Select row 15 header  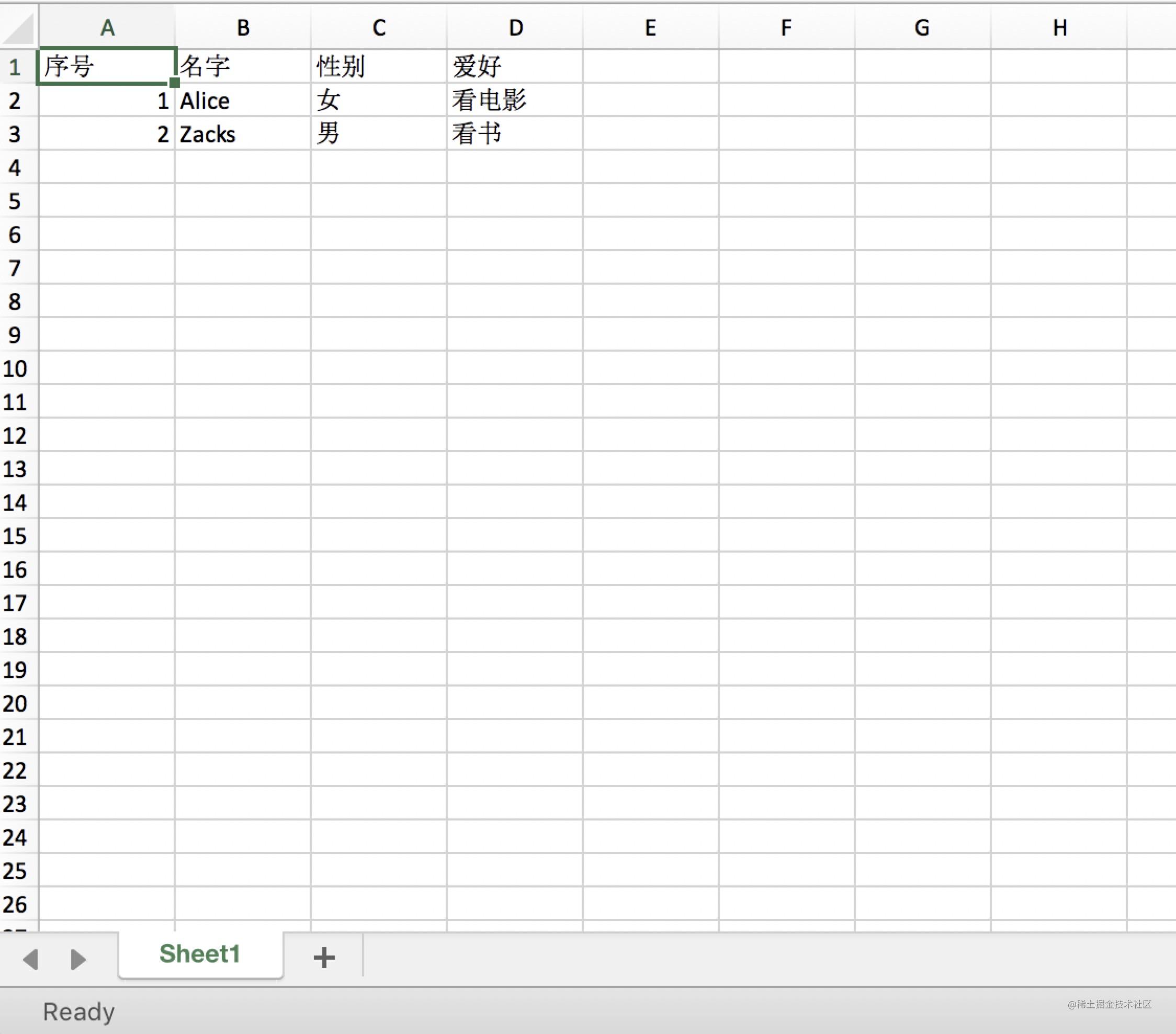click(19, 536)
